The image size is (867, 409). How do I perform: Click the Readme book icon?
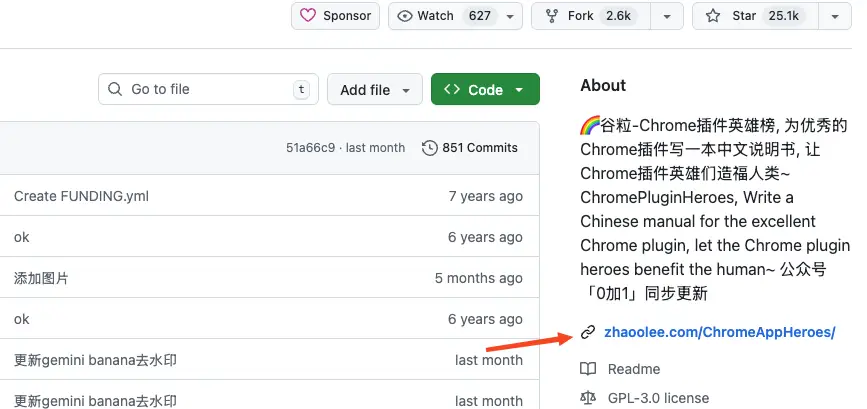coord(588,369)
